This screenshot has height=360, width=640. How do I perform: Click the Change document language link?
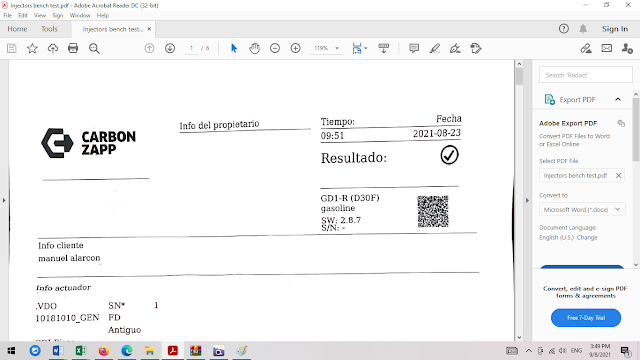point(587,237)
